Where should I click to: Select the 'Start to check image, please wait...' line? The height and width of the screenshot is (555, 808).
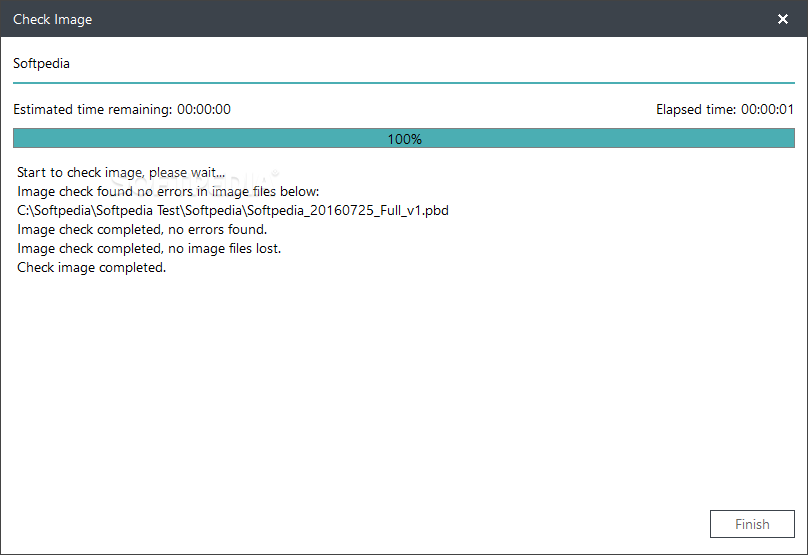point(121,172)
